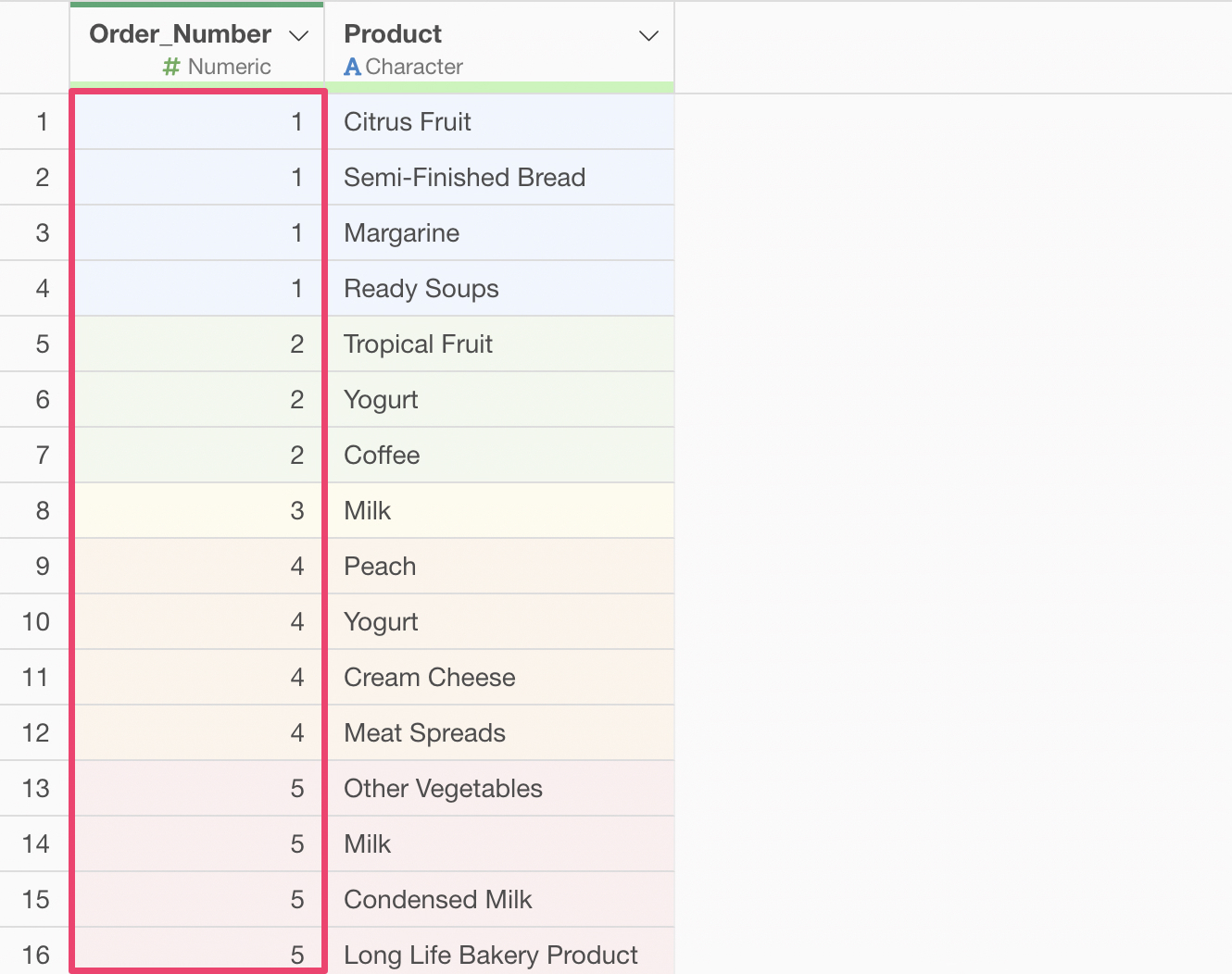Select the Other Vegetables cell
The height and width of the screenshot is (974, 1232).
pos(443,789)
